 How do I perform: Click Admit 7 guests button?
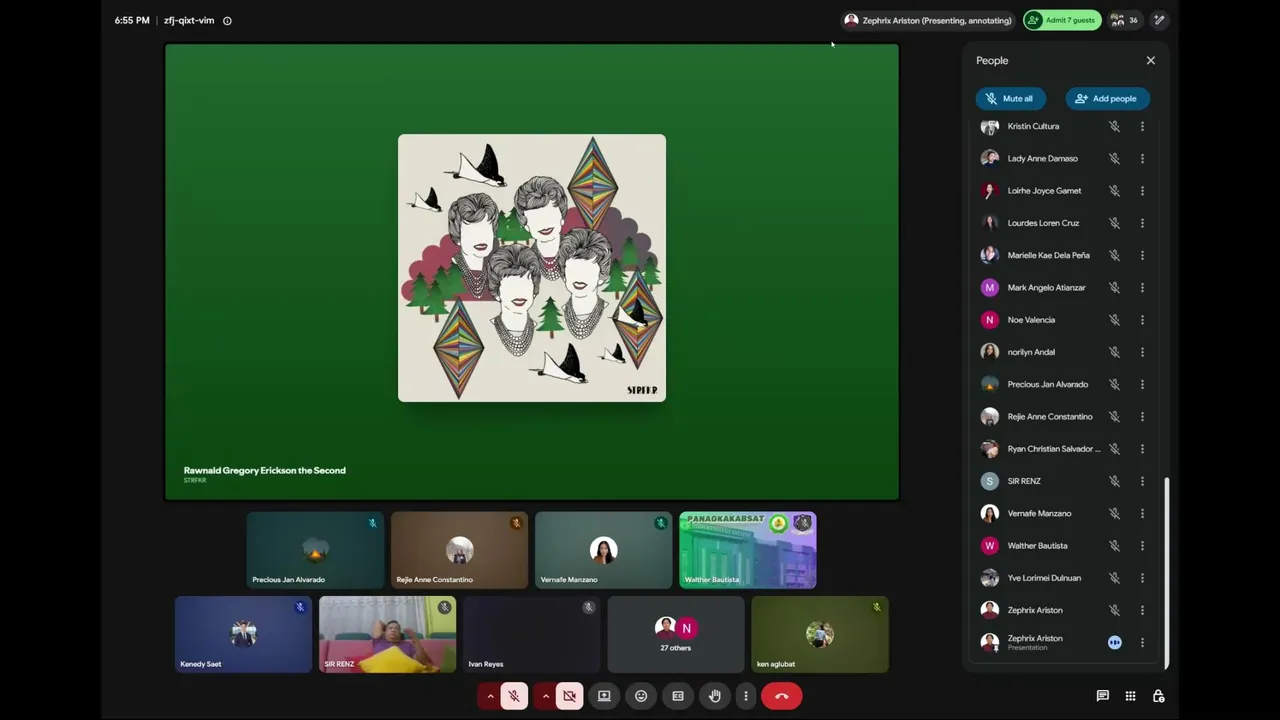(1062, 20)
